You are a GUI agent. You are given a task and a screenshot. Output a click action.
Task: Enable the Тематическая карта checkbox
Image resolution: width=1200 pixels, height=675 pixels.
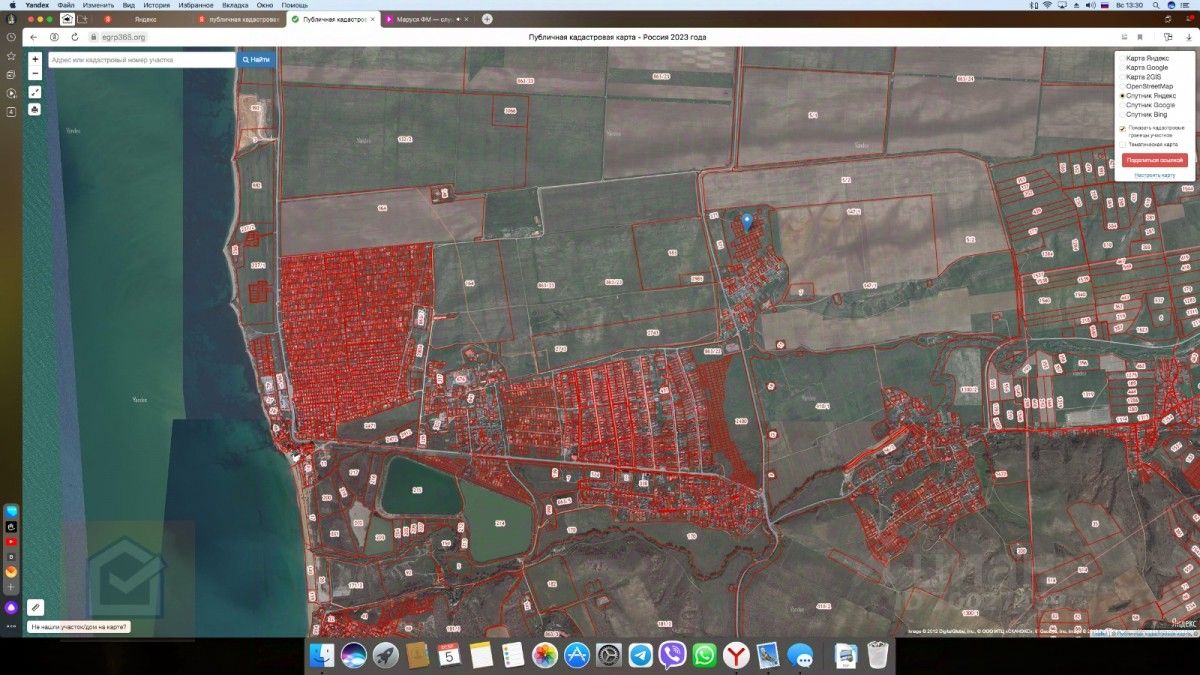click(1122, 144)
